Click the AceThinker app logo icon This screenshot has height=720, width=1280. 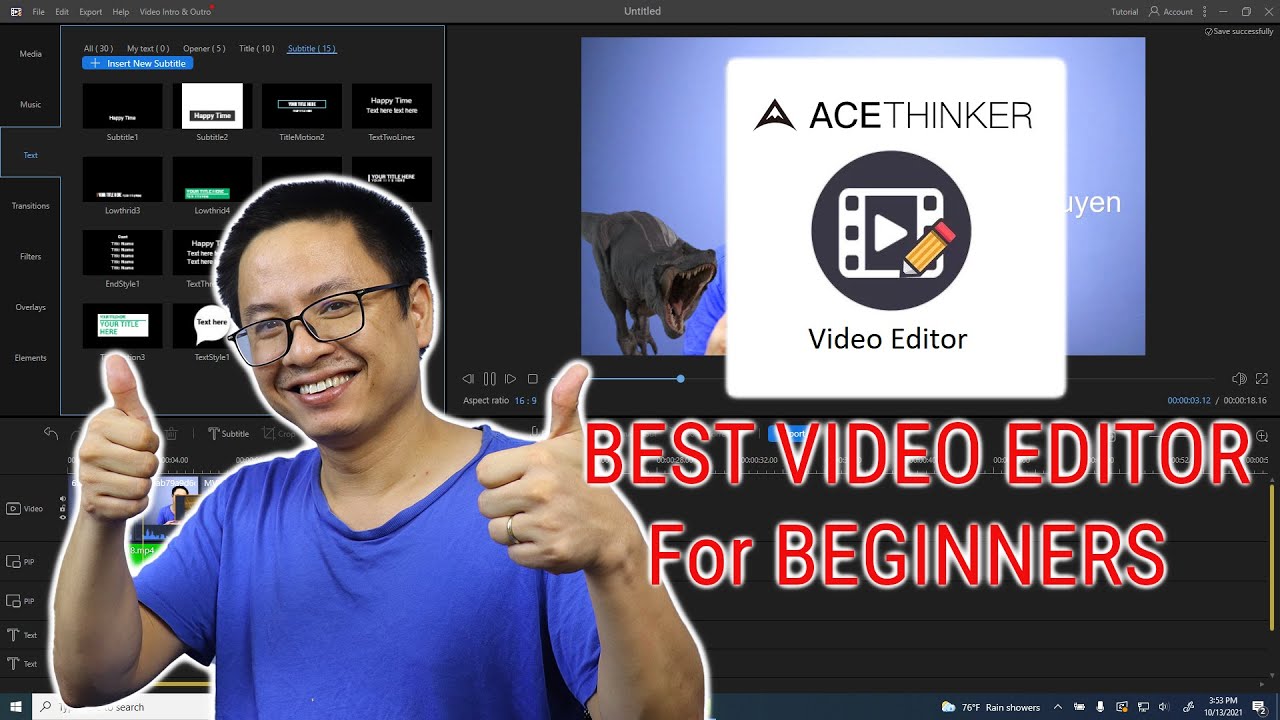(16, 12)
